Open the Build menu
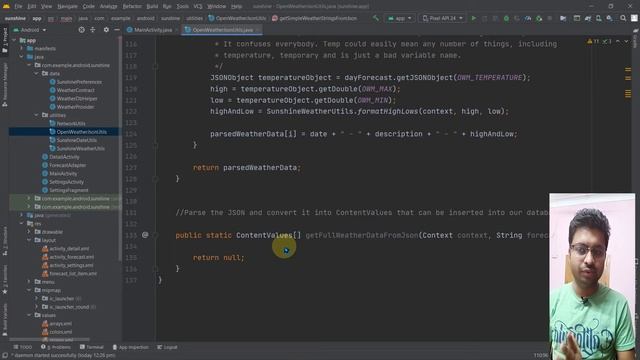This screenshot has height=360, width=640. coord(152,7)
